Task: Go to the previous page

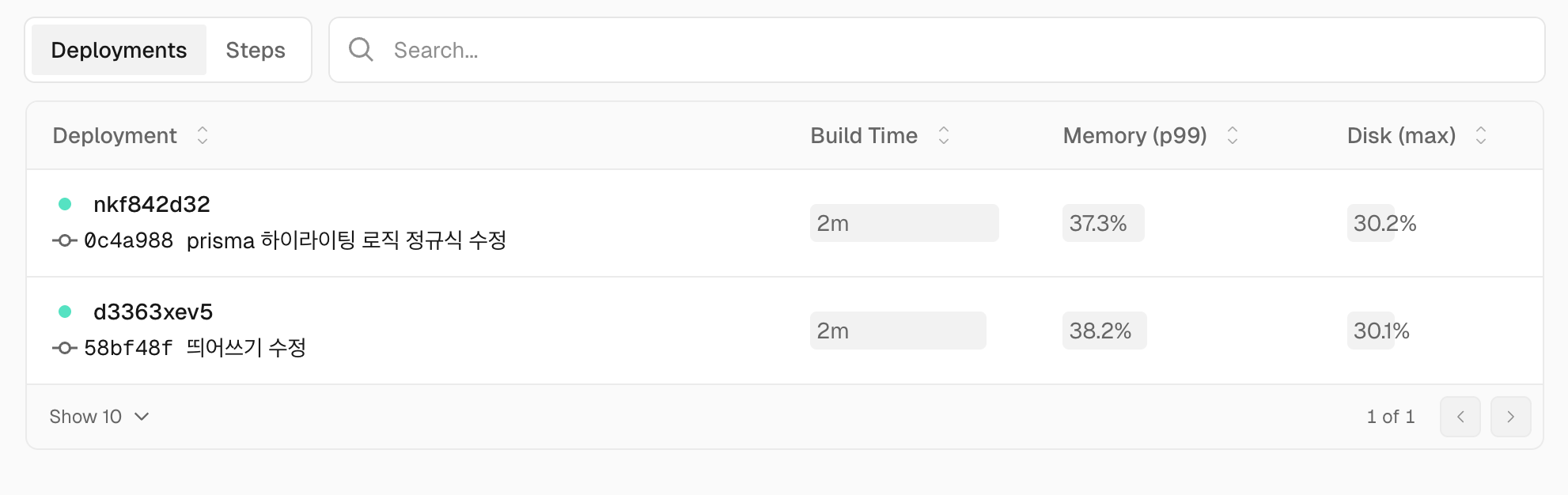Action: point(1460,417)
